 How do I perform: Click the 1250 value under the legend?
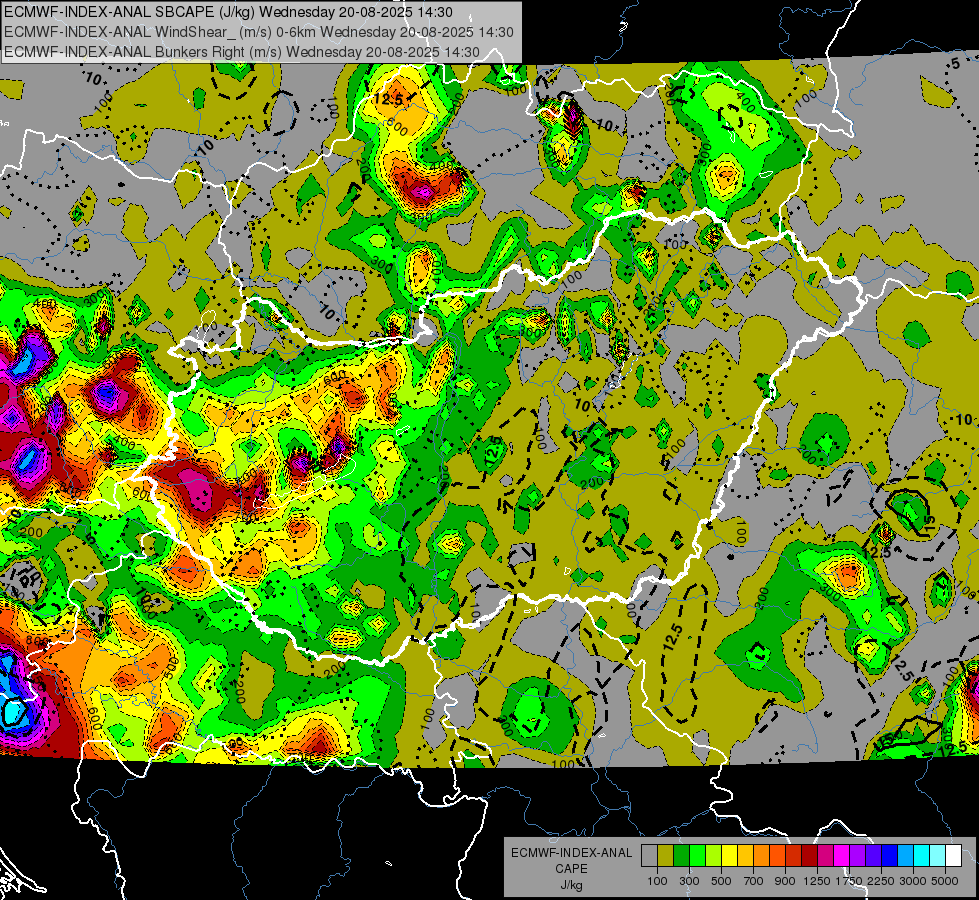coord(817,881)
